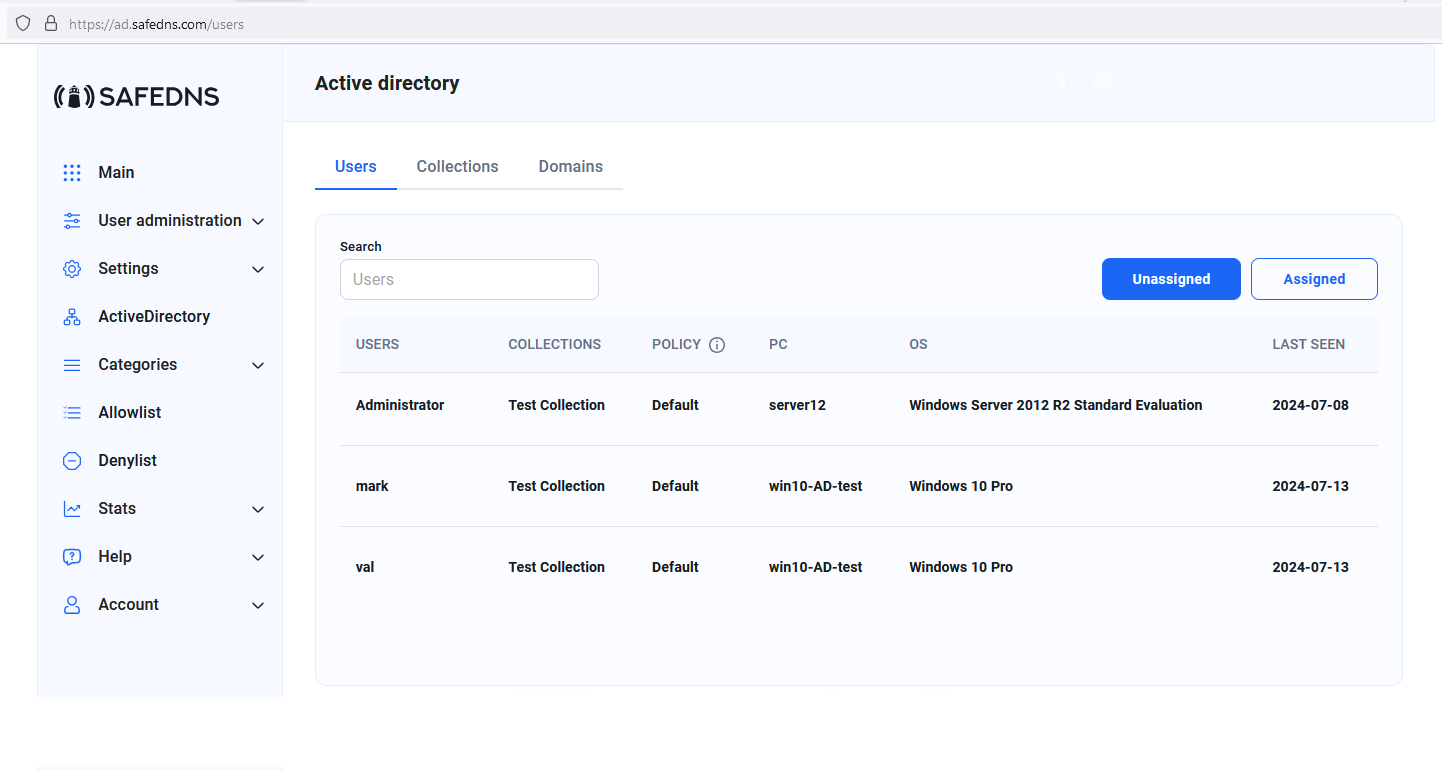Expand the Account submenu chevron
The height and width of the screenshot is (770, 1442).
click(258, 606)
